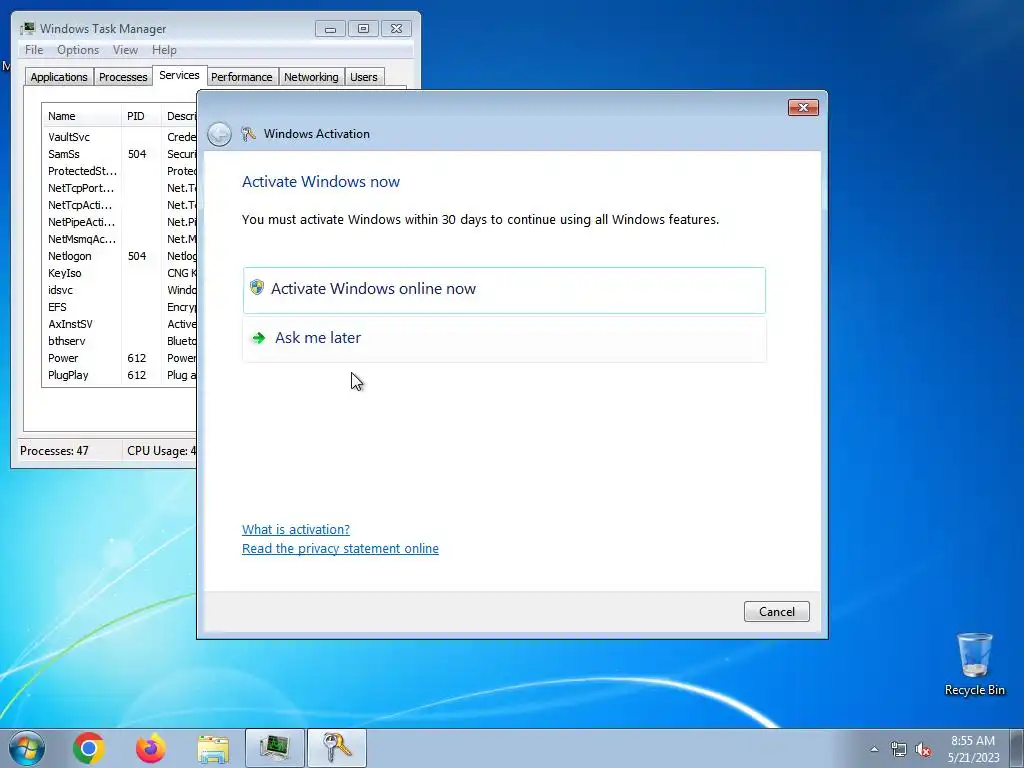Open the clock showing 8:55 AM
The image size is (1024, 768).
coord(973,749)
